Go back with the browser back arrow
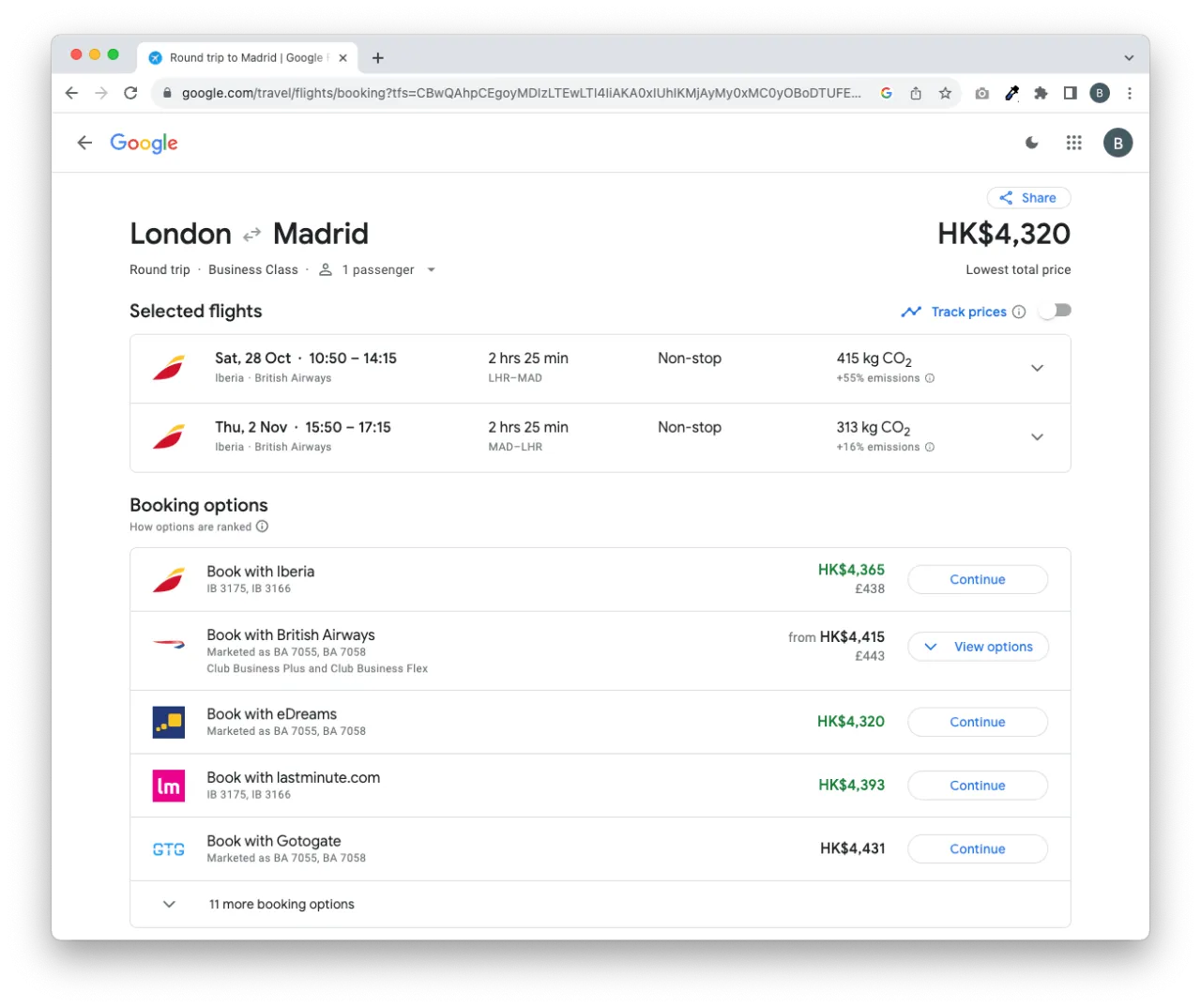The width and height of the screenshot is (1201, 1008). pos(71,93)
